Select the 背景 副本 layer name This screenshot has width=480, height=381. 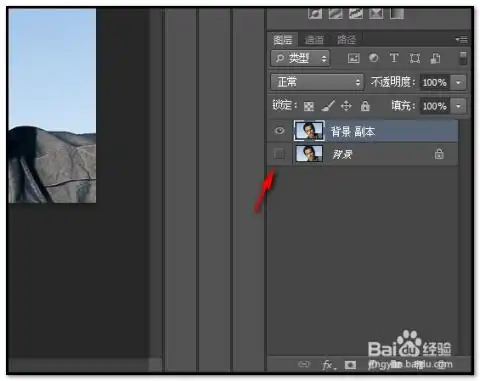click(x=353, y=131)
